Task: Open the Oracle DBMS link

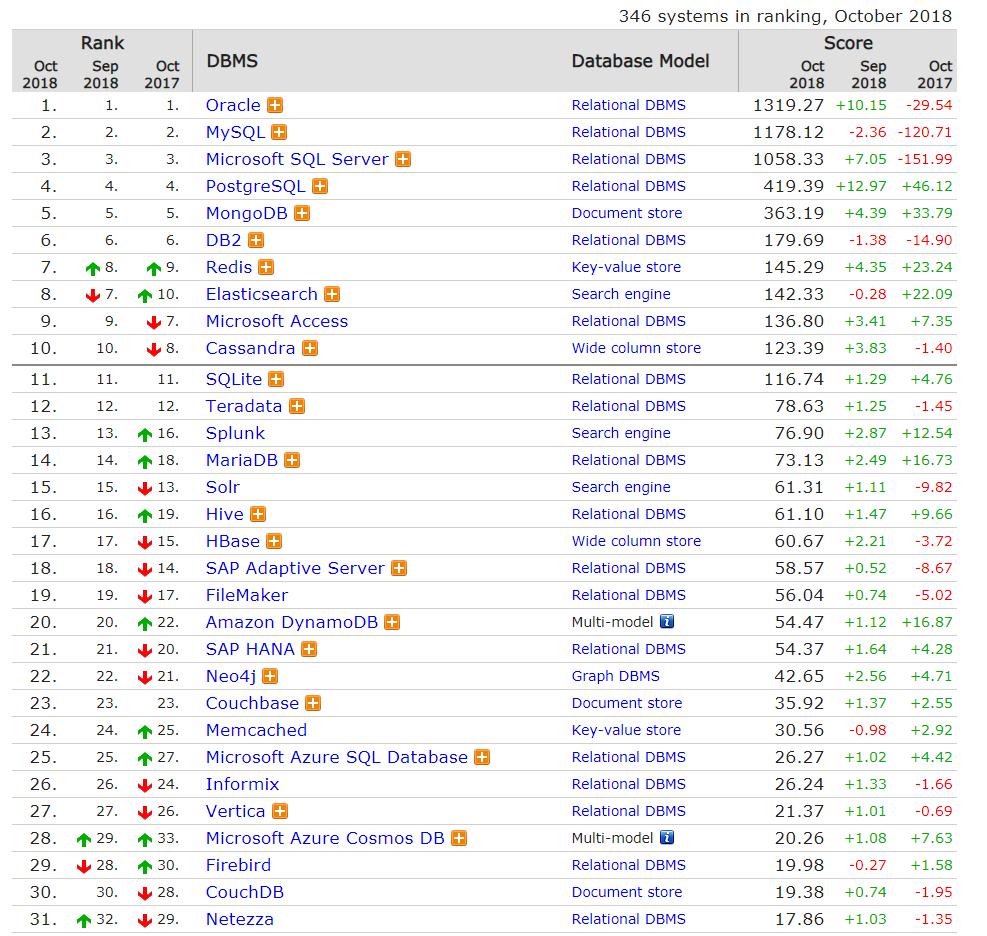Action: (233, 105)
